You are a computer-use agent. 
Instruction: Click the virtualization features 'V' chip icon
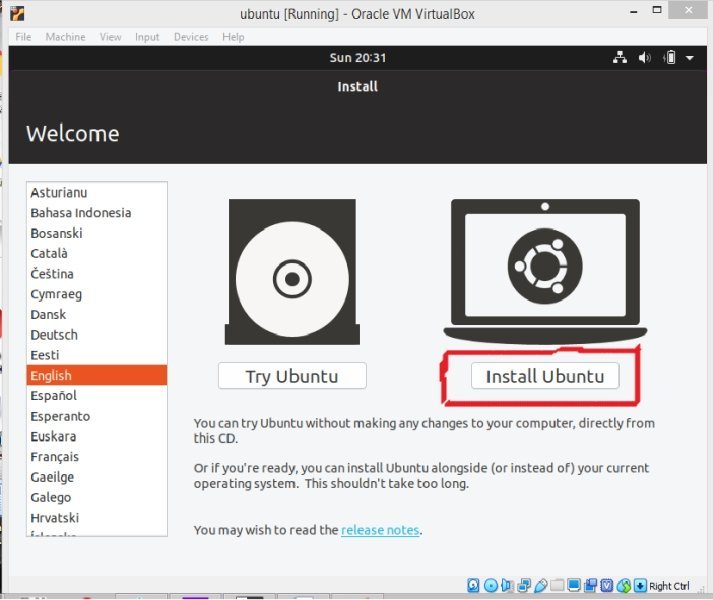point(607,585)
